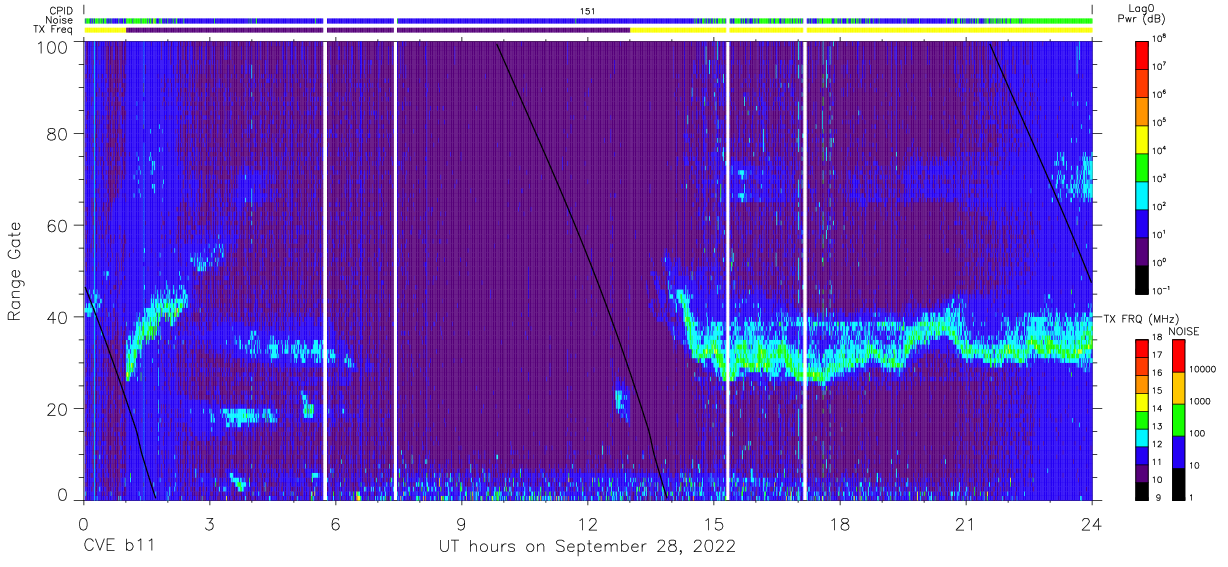Click the 60 tick on the Range Gate axis

(58, 225)
